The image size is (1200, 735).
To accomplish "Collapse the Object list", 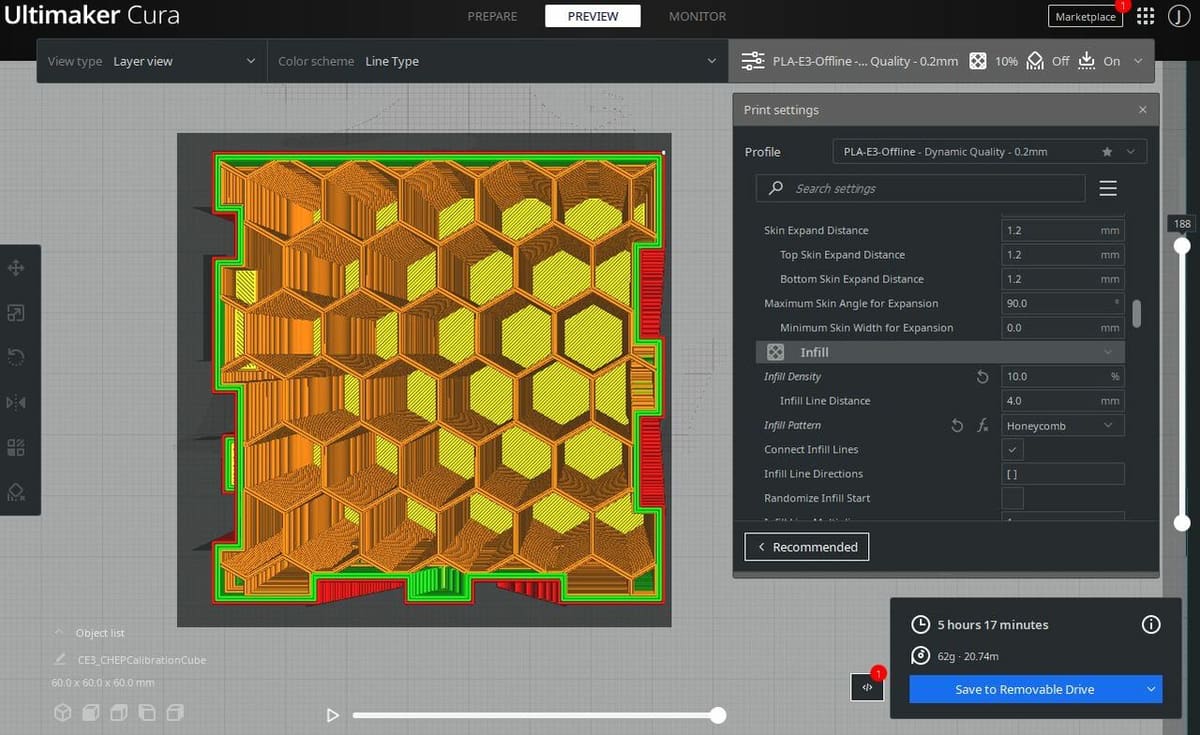I will point(61,633).
